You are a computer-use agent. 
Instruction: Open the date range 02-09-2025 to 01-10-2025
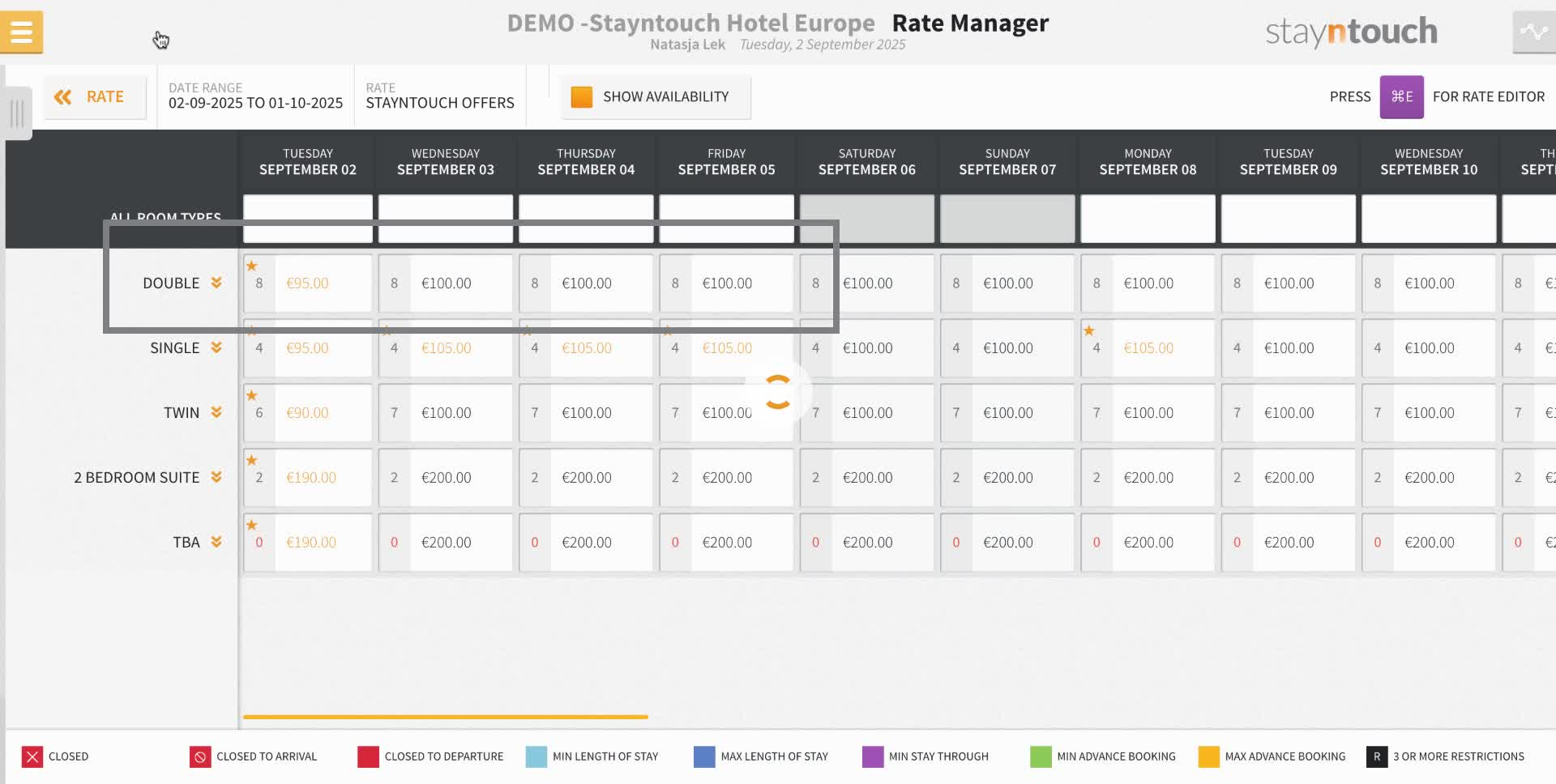click(x=255, y=96)
